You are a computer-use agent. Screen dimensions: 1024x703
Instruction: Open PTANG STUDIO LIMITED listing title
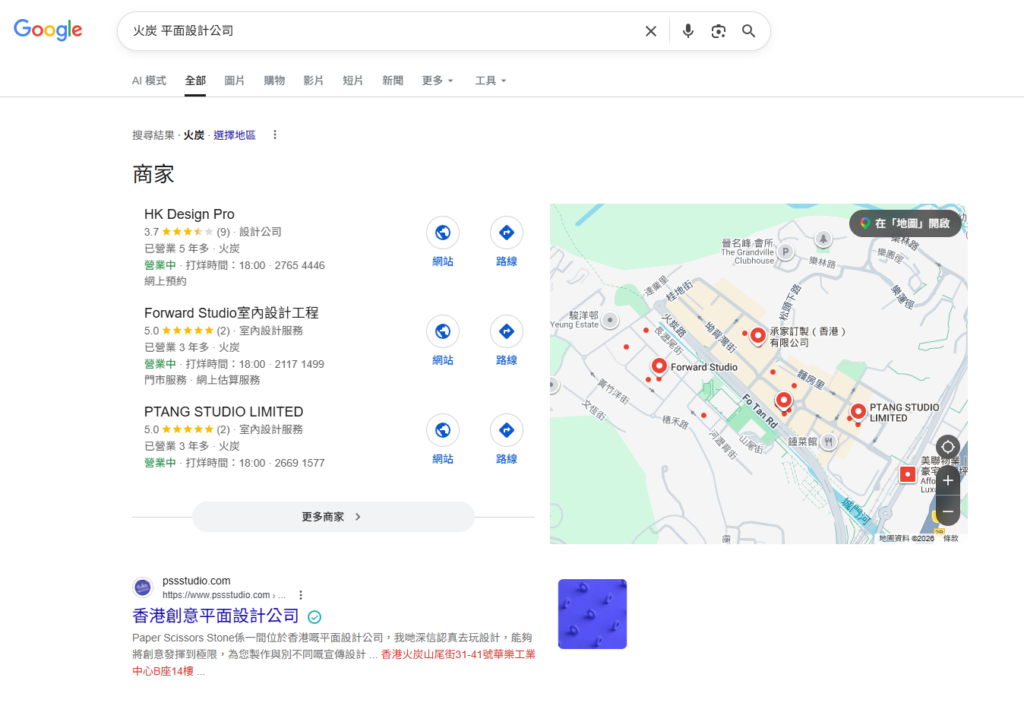(x=224, y=412)
